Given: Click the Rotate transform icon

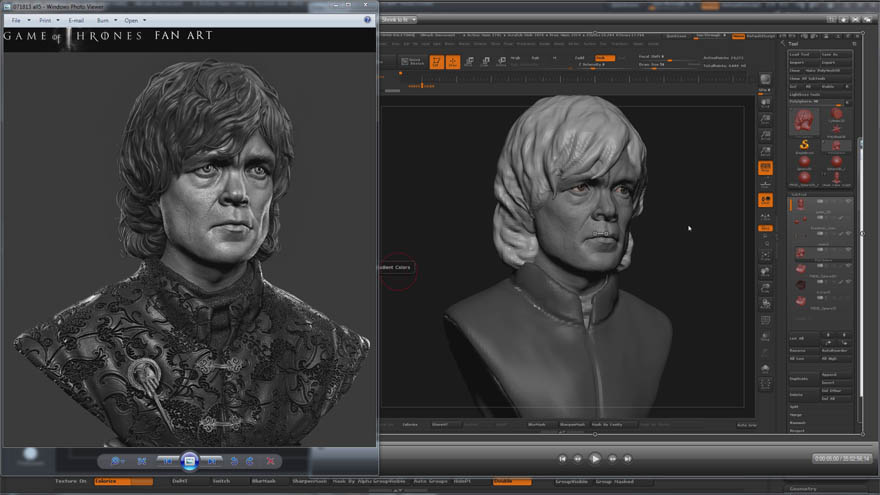Looking at the screenshot, I should coord(502,62).
